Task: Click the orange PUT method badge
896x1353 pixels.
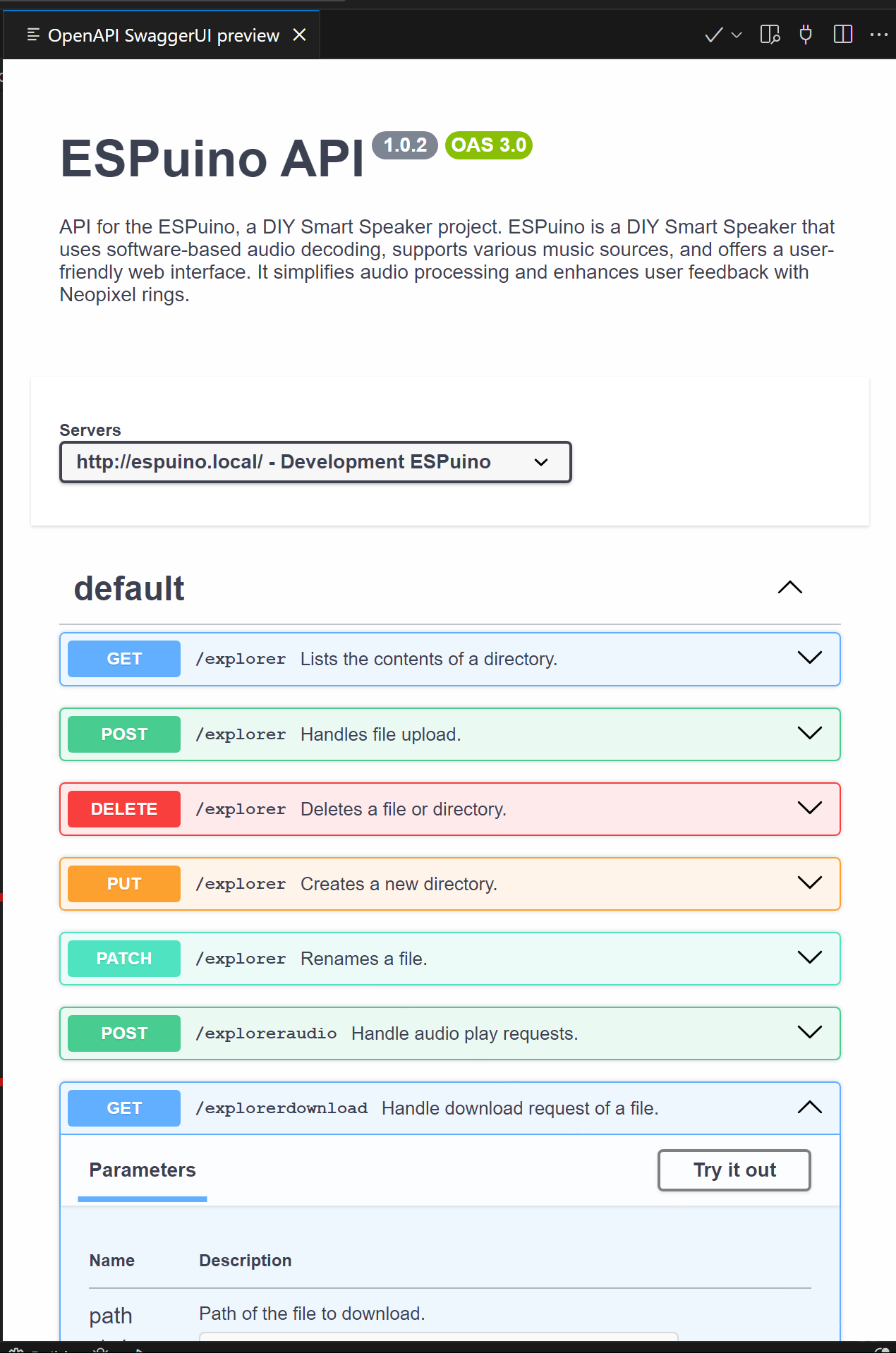Action: (124, 884)
